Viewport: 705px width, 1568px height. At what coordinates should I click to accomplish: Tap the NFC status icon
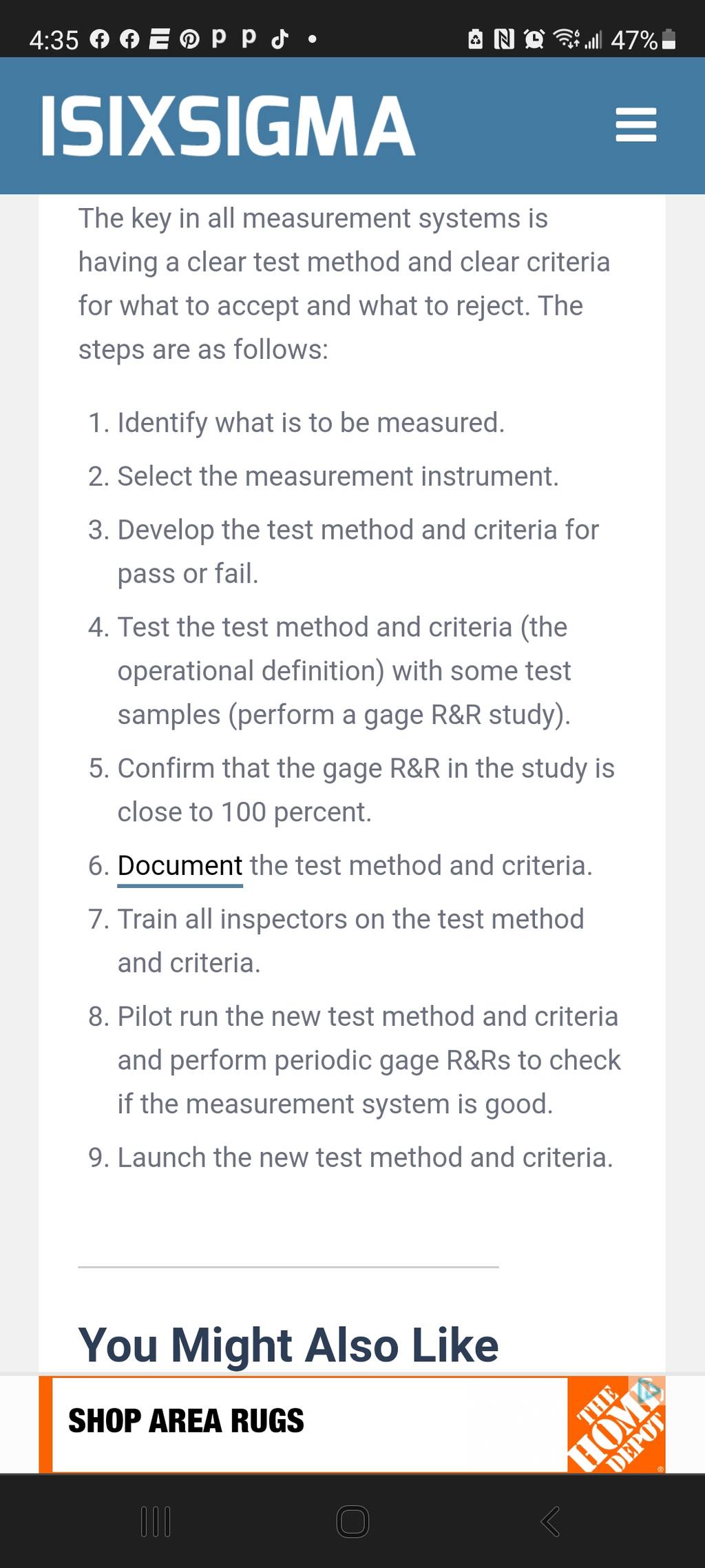pyautogui.click(x=504, y=39)
